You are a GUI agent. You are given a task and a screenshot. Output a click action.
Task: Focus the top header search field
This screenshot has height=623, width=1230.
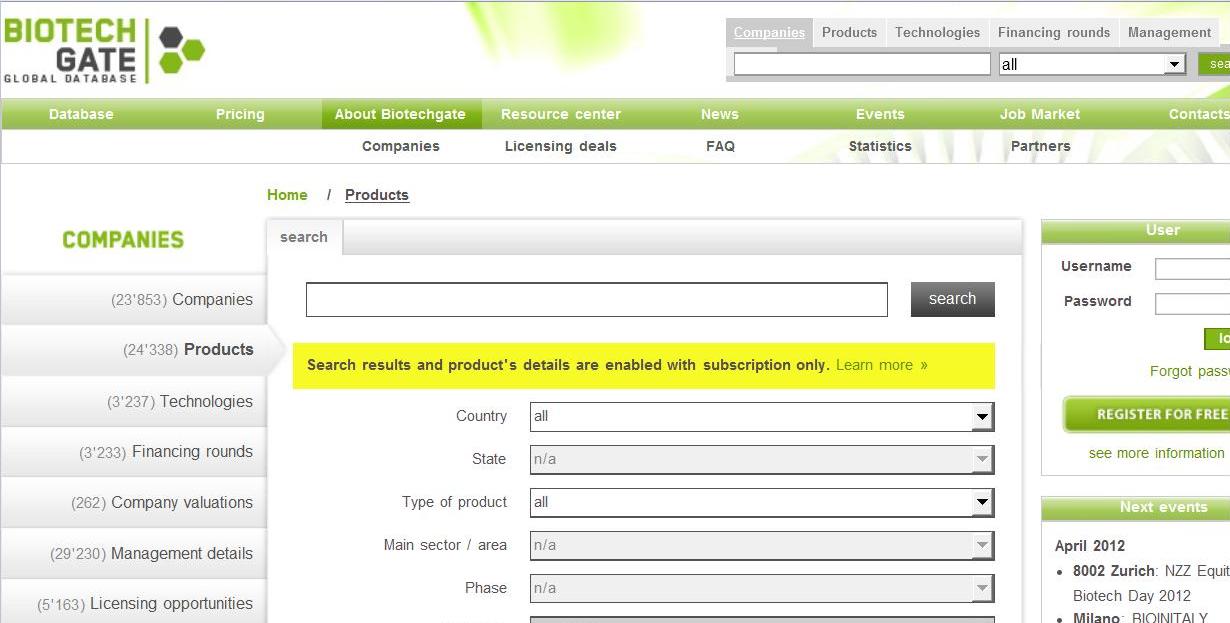click(862, 64)
